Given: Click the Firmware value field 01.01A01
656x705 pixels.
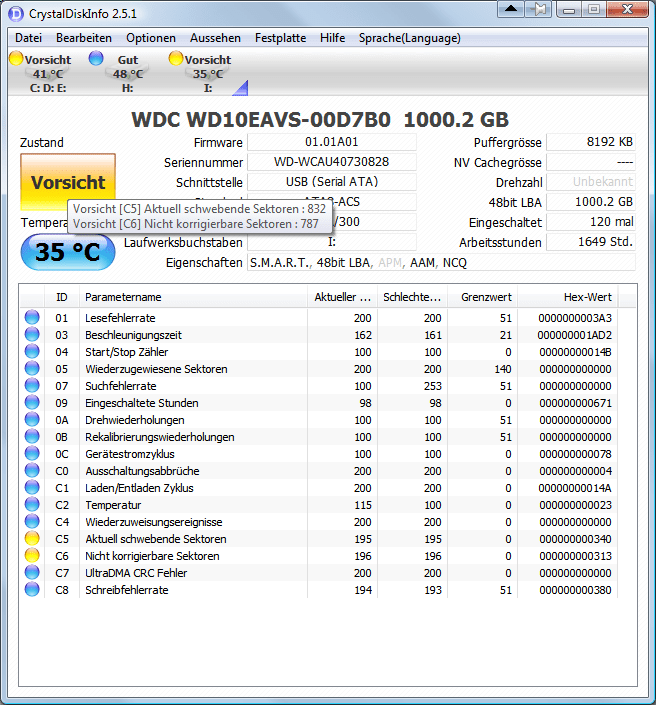Looking at the screenshot, I should click(332, 142).
